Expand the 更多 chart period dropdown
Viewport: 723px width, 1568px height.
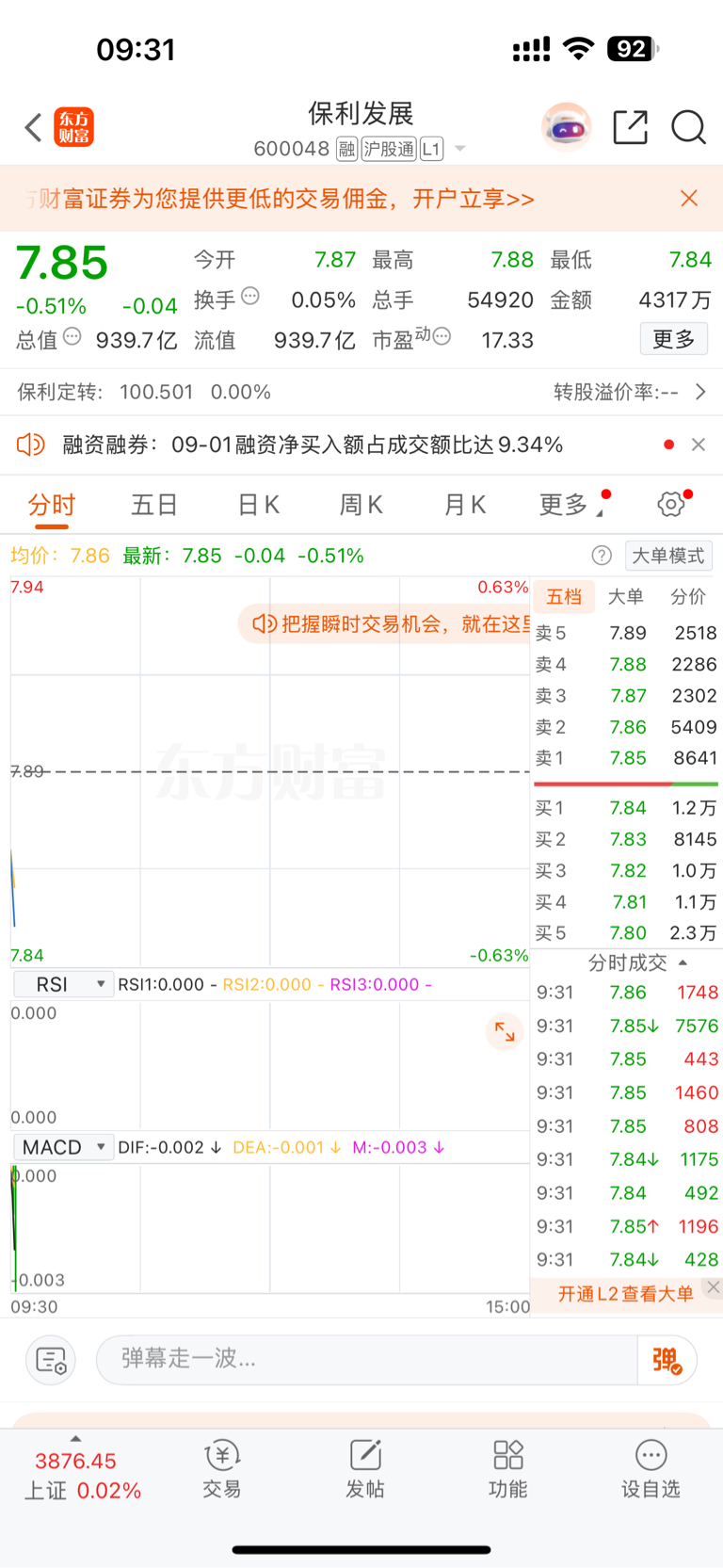pos(572,505)
